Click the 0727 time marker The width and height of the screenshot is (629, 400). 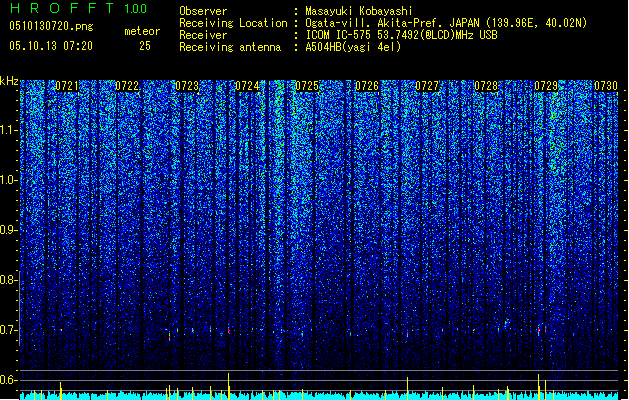coord(427,86)
